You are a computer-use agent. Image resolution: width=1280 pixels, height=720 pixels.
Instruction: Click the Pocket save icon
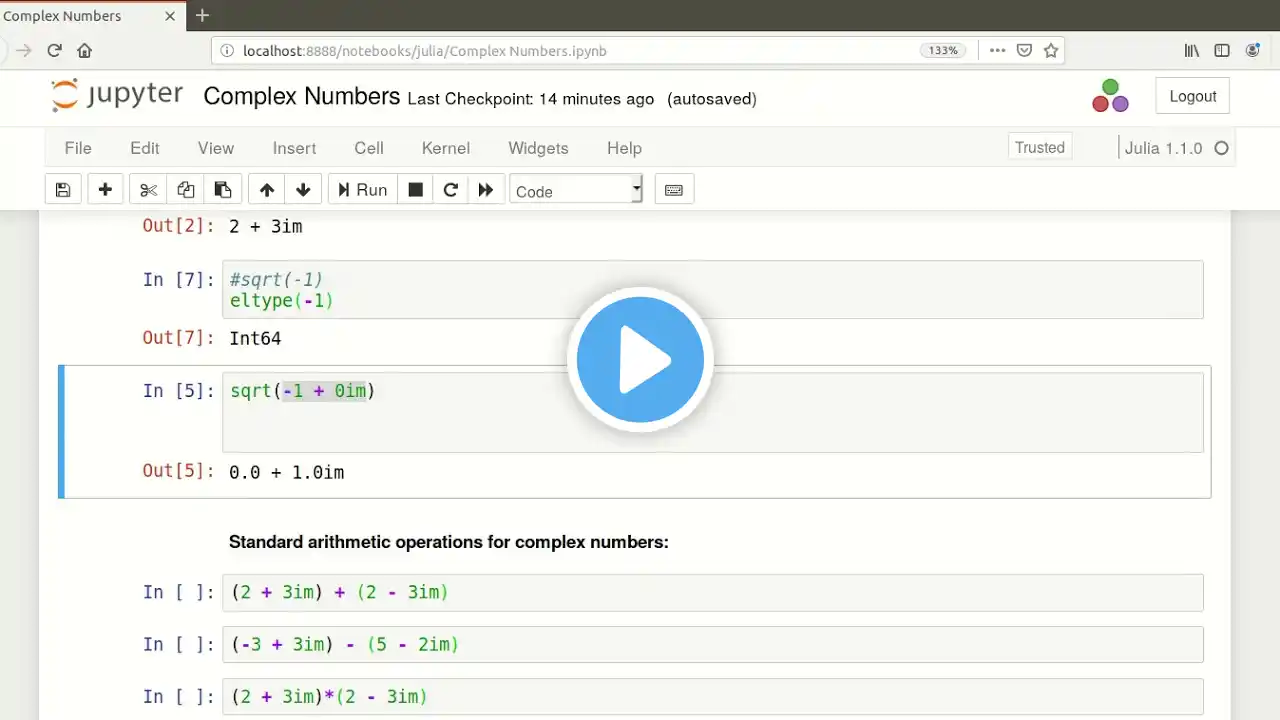[x=1024, y=50]
